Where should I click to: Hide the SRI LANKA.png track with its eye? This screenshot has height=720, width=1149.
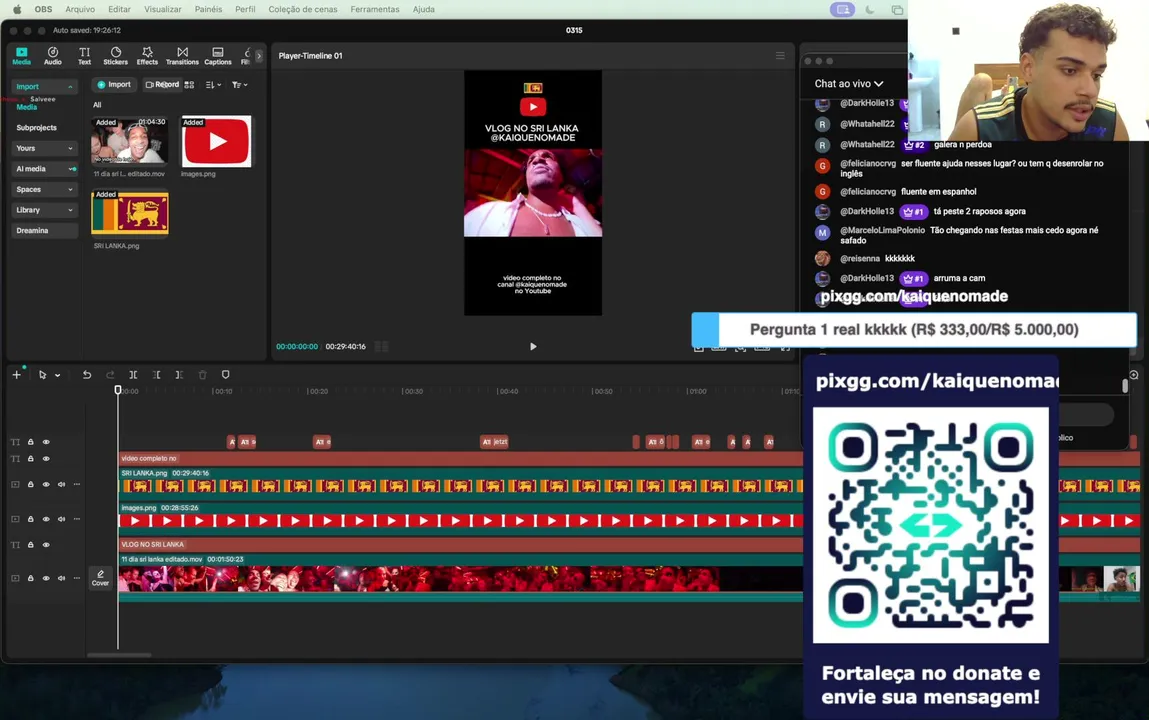[x=45, y=484]
